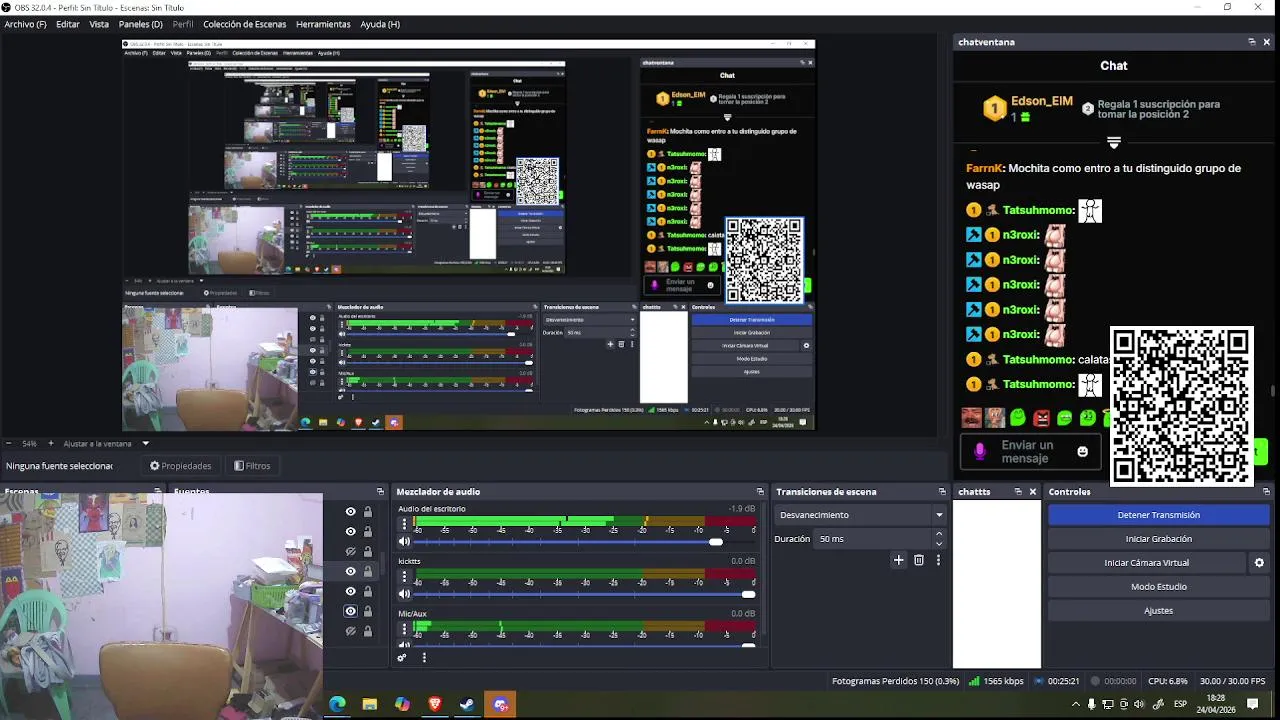Open transition properties three-dot menu
The image size is (1280, 720).
coord(938,560)
